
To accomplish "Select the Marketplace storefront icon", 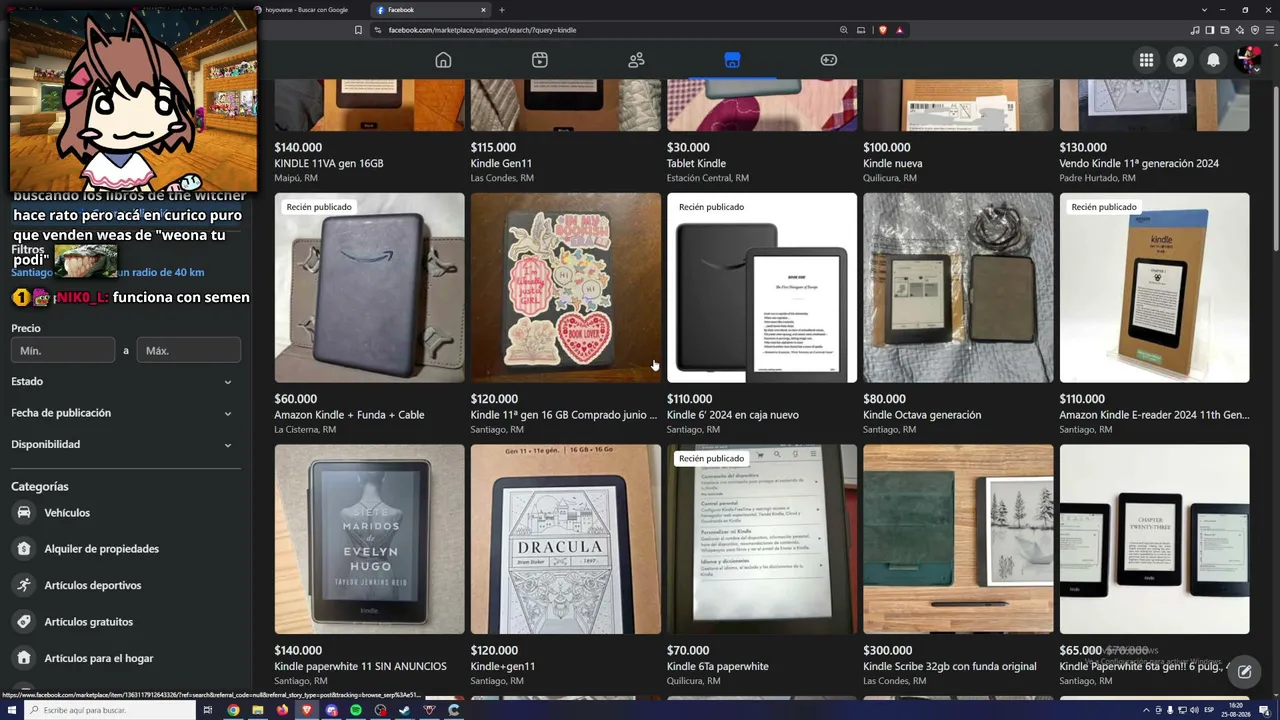I will 732,60.
